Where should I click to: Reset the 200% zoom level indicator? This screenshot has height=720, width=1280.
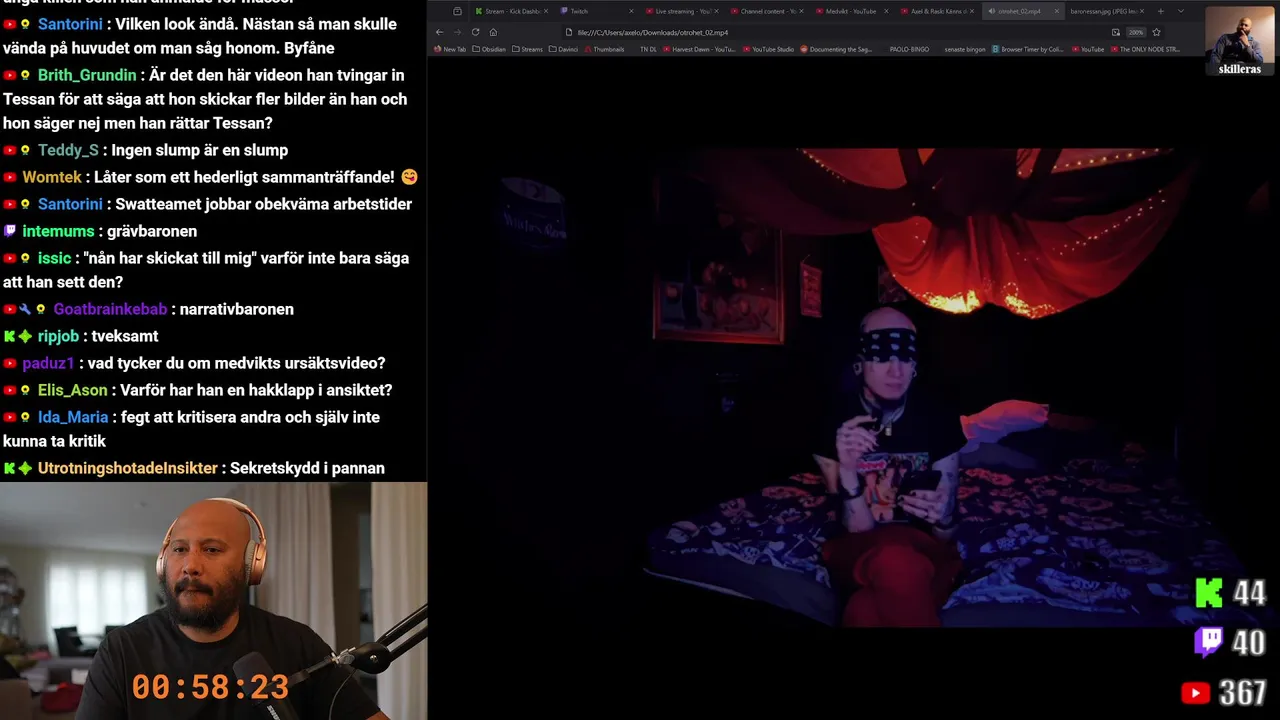[x=1136, y=32]
